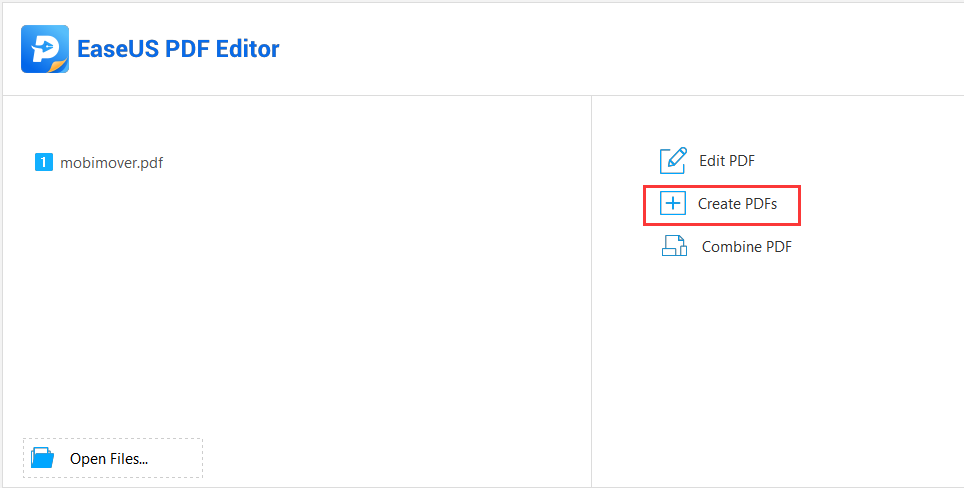Click the Create PDFs plus icon
This screenshot has height=488, width=964.
click(673, 203)
